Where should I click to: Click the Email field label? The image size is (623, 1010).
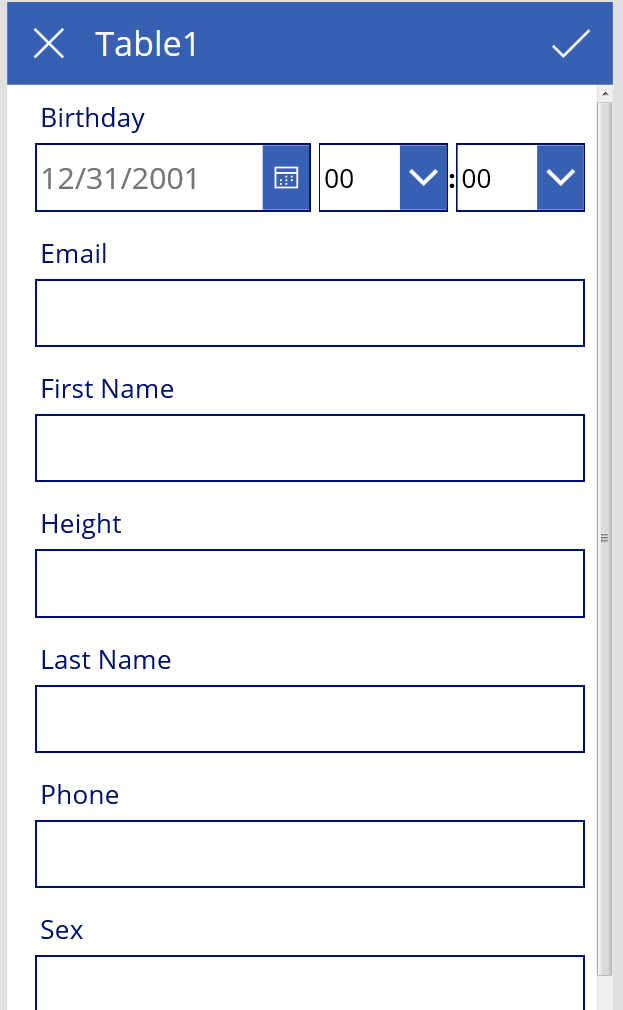tap(74, 254)
